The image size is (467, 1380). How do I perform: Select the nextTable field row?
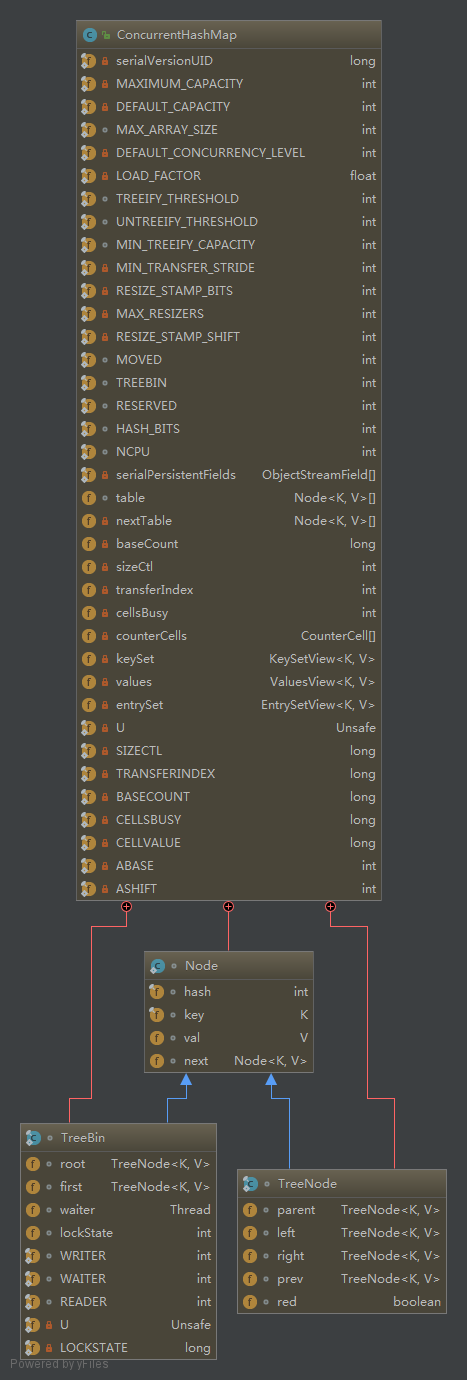tap(229, 521)
